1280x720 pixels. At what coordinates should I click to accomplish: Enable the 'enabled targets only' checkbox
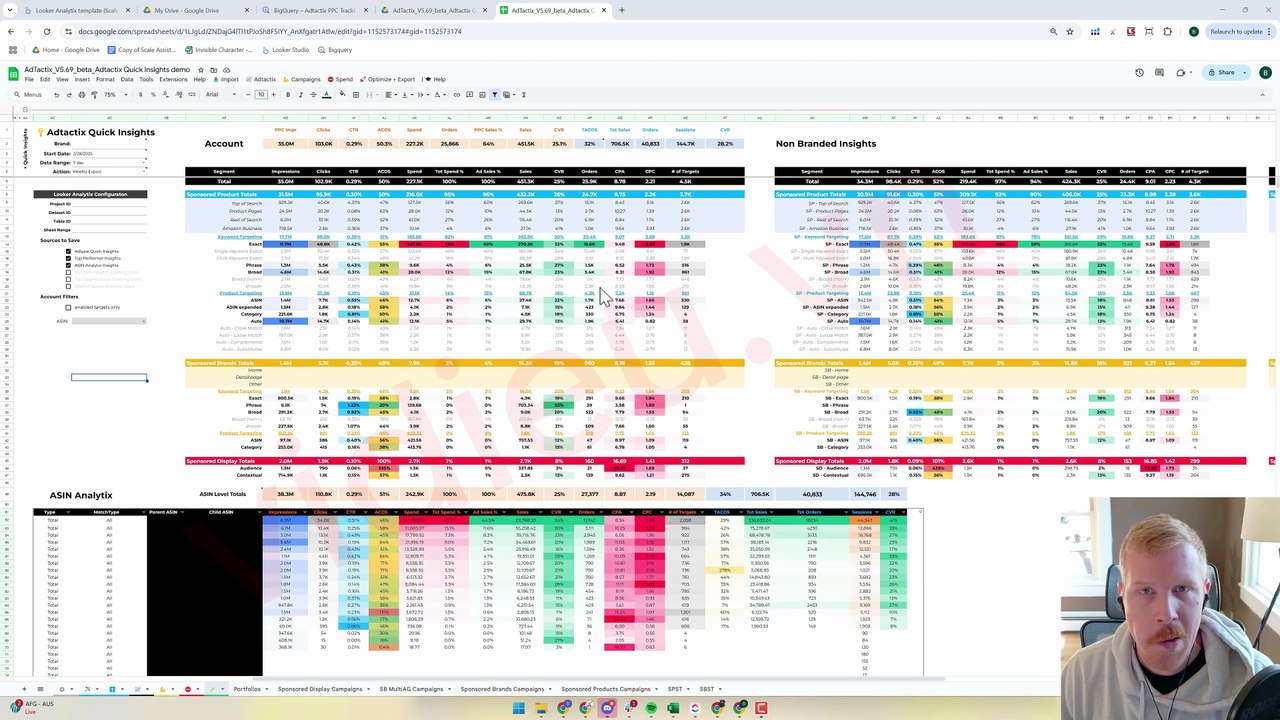coord(68,307)
